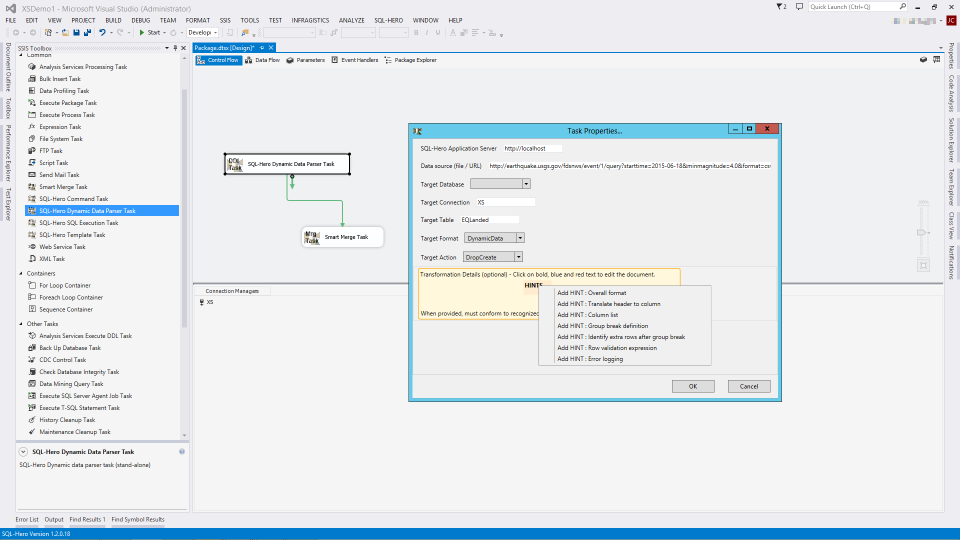The image size is (960, 540).
Task: Open Target Database dropdown
Action: [526, 184]
